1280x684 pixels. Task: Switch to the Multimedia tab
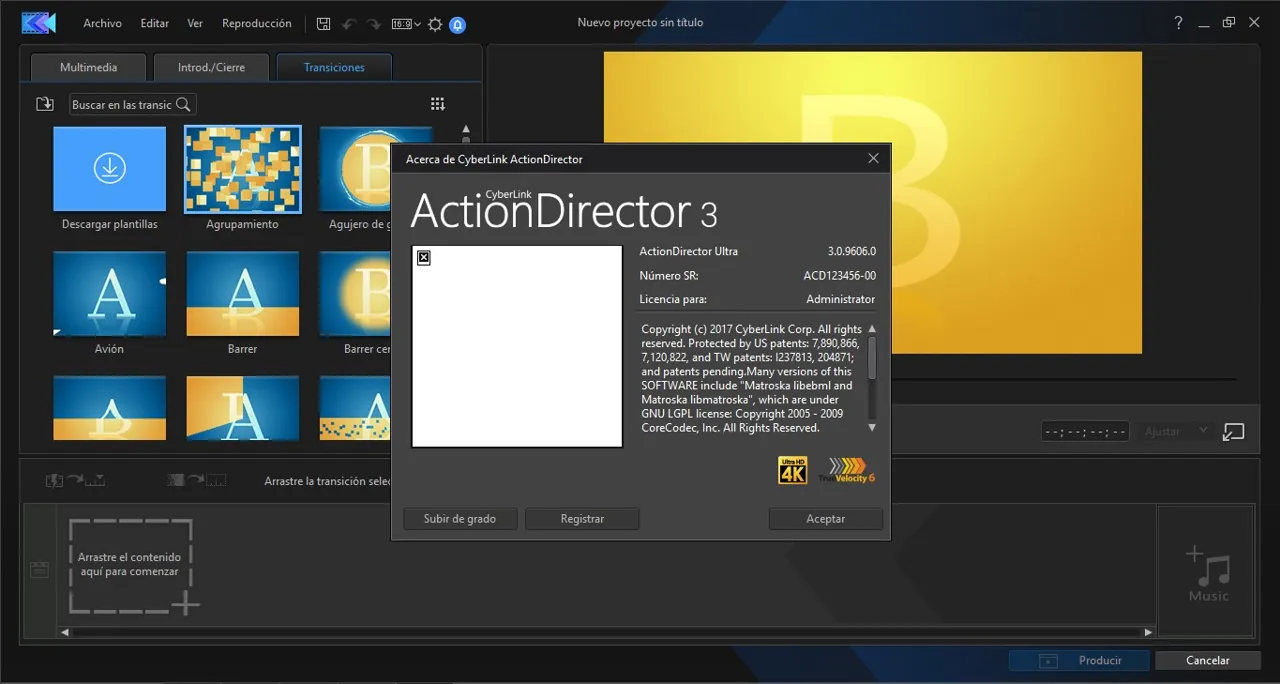[x=88, y=67]
